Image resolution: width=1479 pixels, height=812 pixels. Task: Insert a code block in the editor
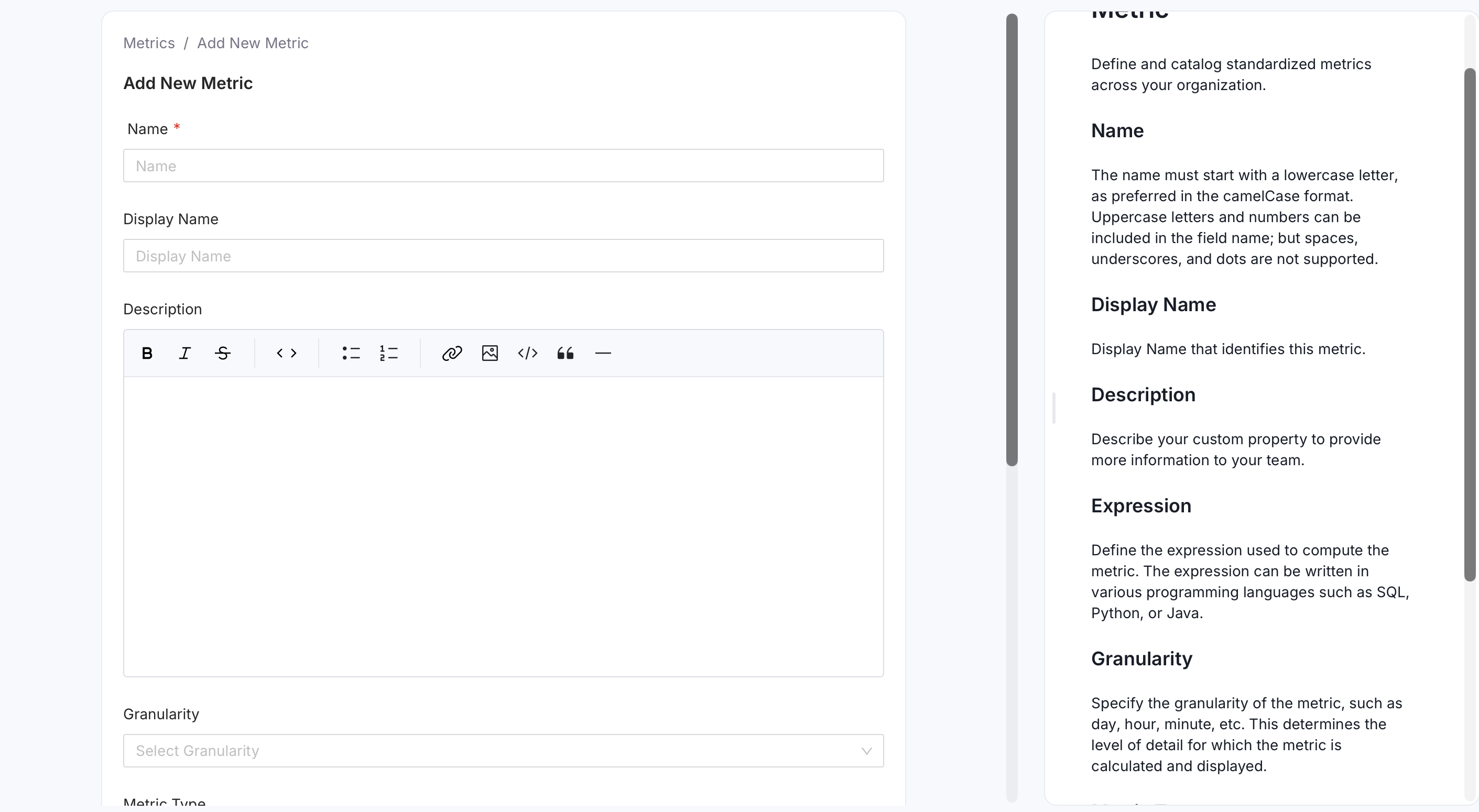528,353
